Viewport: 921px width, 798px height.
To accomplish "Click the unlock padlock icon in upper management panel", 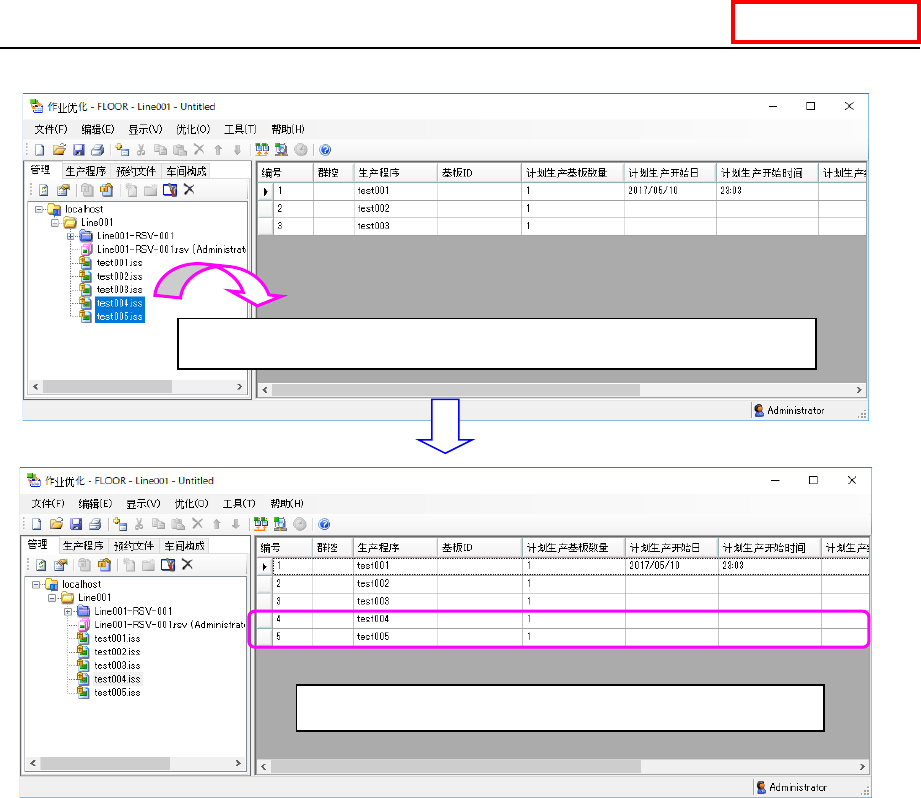I will click(x=106, y=190).
